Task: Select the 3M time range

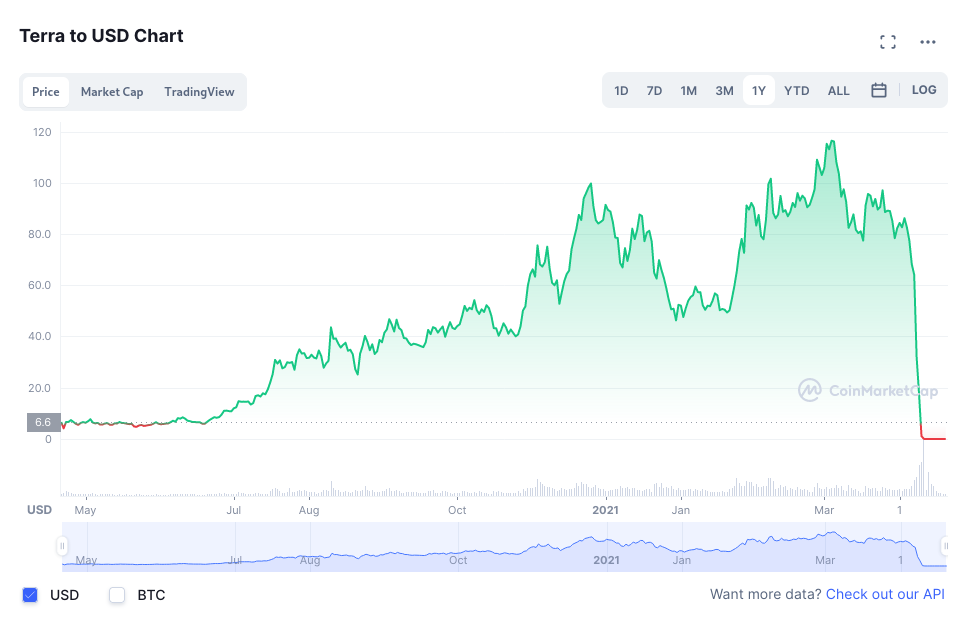Action: click(724, 91)
